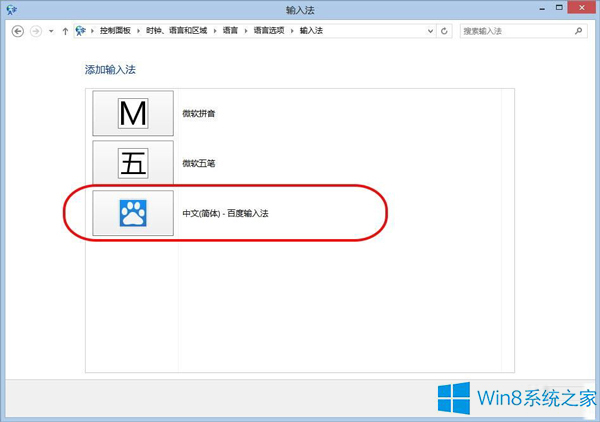Open 控制面板 breadcrumb
Screen dimensions: 600x422
coord(115,31)
